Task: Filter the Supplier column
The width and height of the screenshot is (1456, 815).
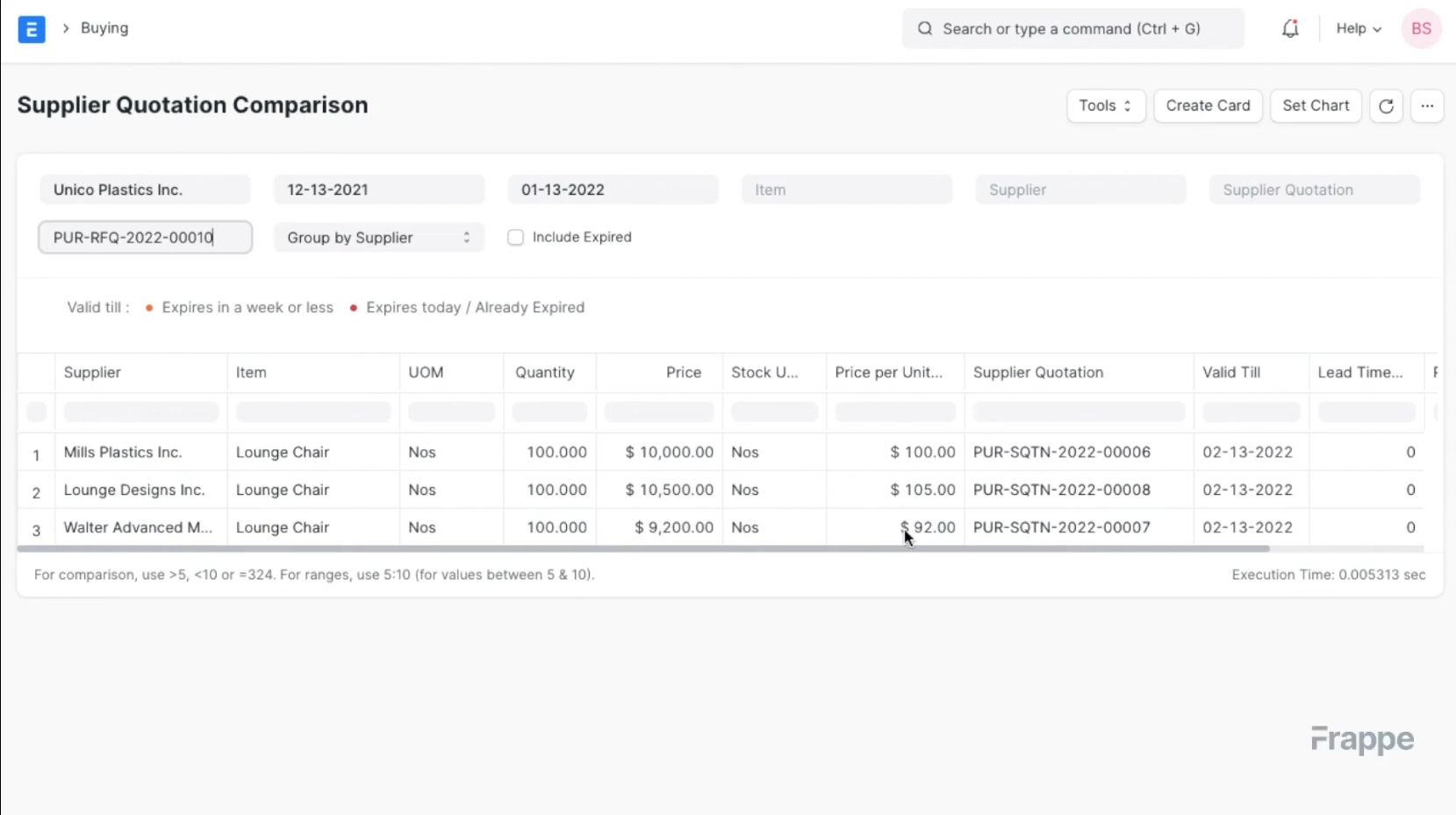Action: (140, 411)
